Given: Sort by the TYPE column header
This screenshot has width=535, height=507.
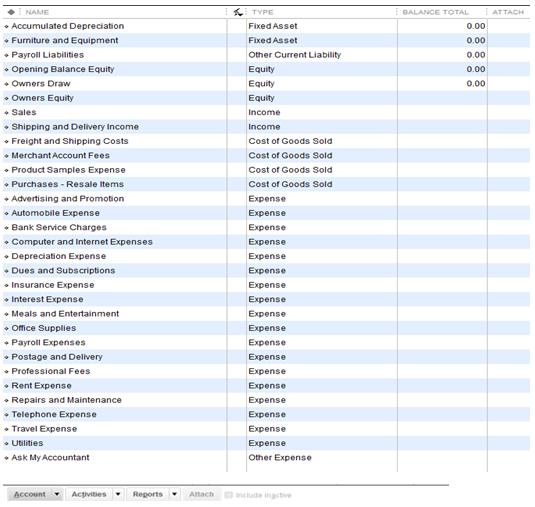Looking at the screenshot, I should pyautogui.click(x=262, y=12).
